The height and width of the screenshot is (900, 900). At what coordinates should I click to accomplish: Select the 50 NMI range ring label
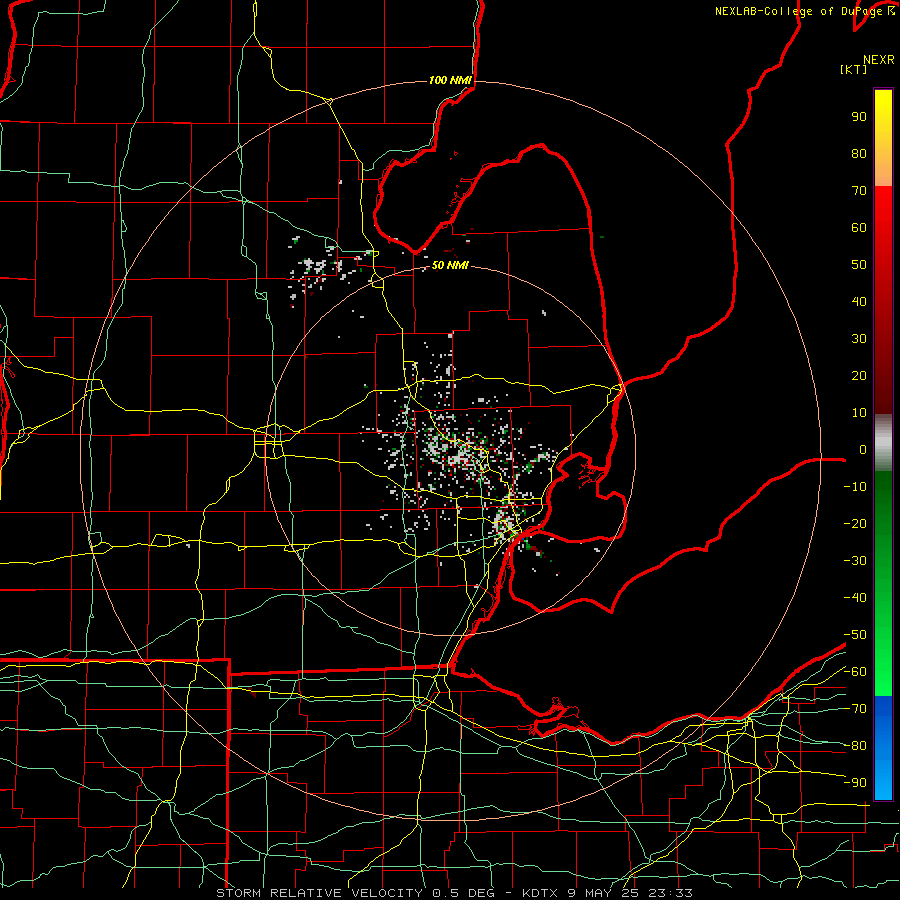tap(450, 265)
